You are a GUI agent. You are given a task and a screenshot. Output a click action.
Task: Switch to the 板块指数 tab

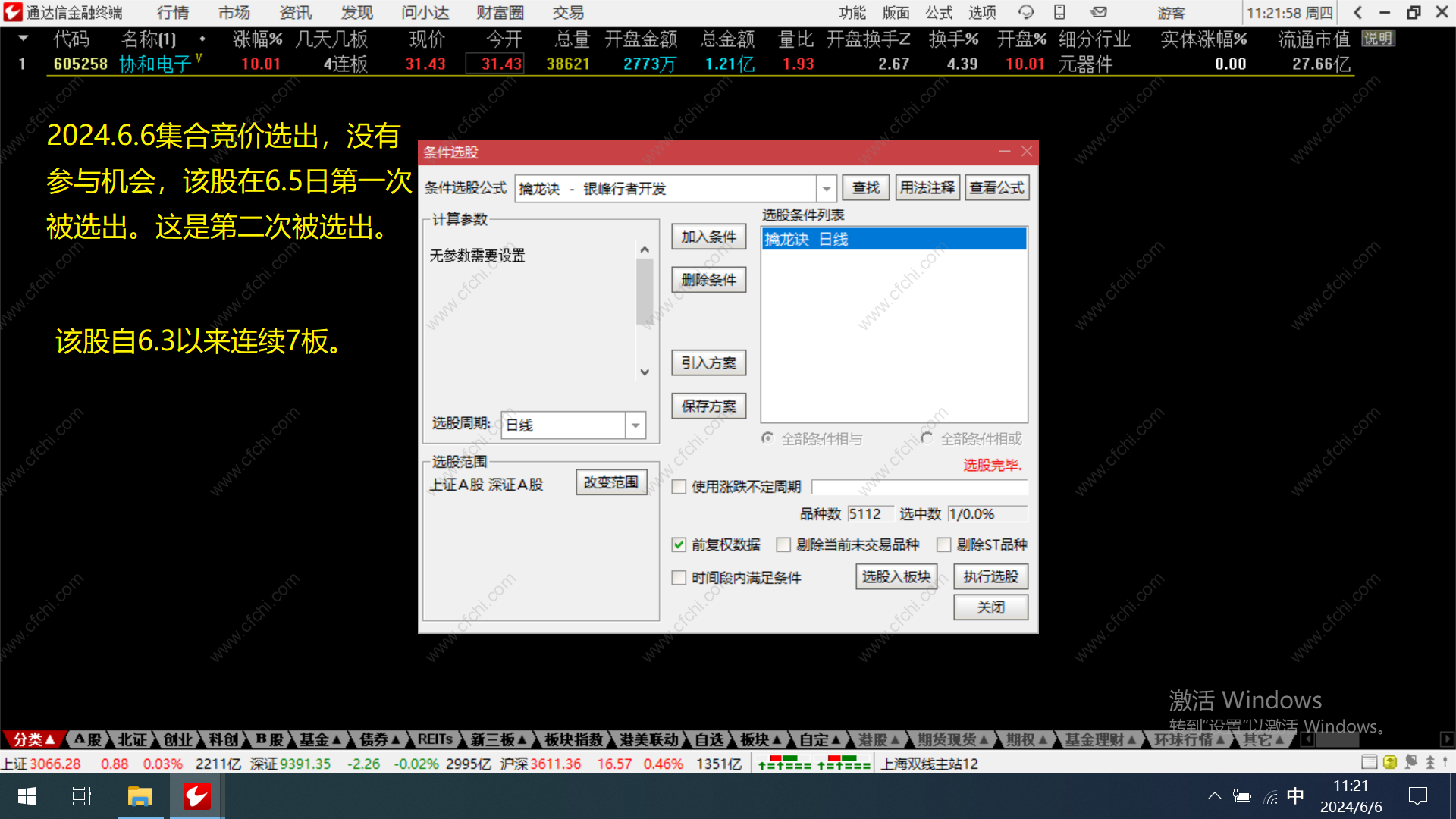coord(573,739)
